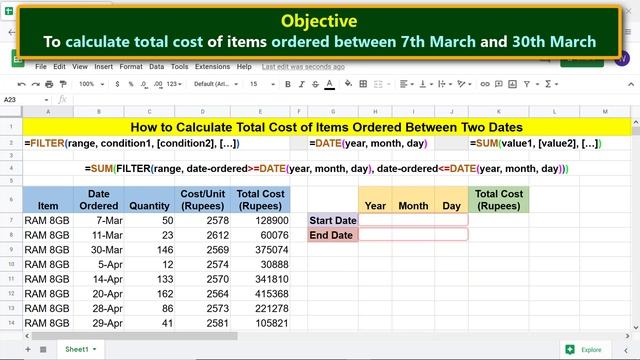Increase decimal places

click(x=158, y=84)
